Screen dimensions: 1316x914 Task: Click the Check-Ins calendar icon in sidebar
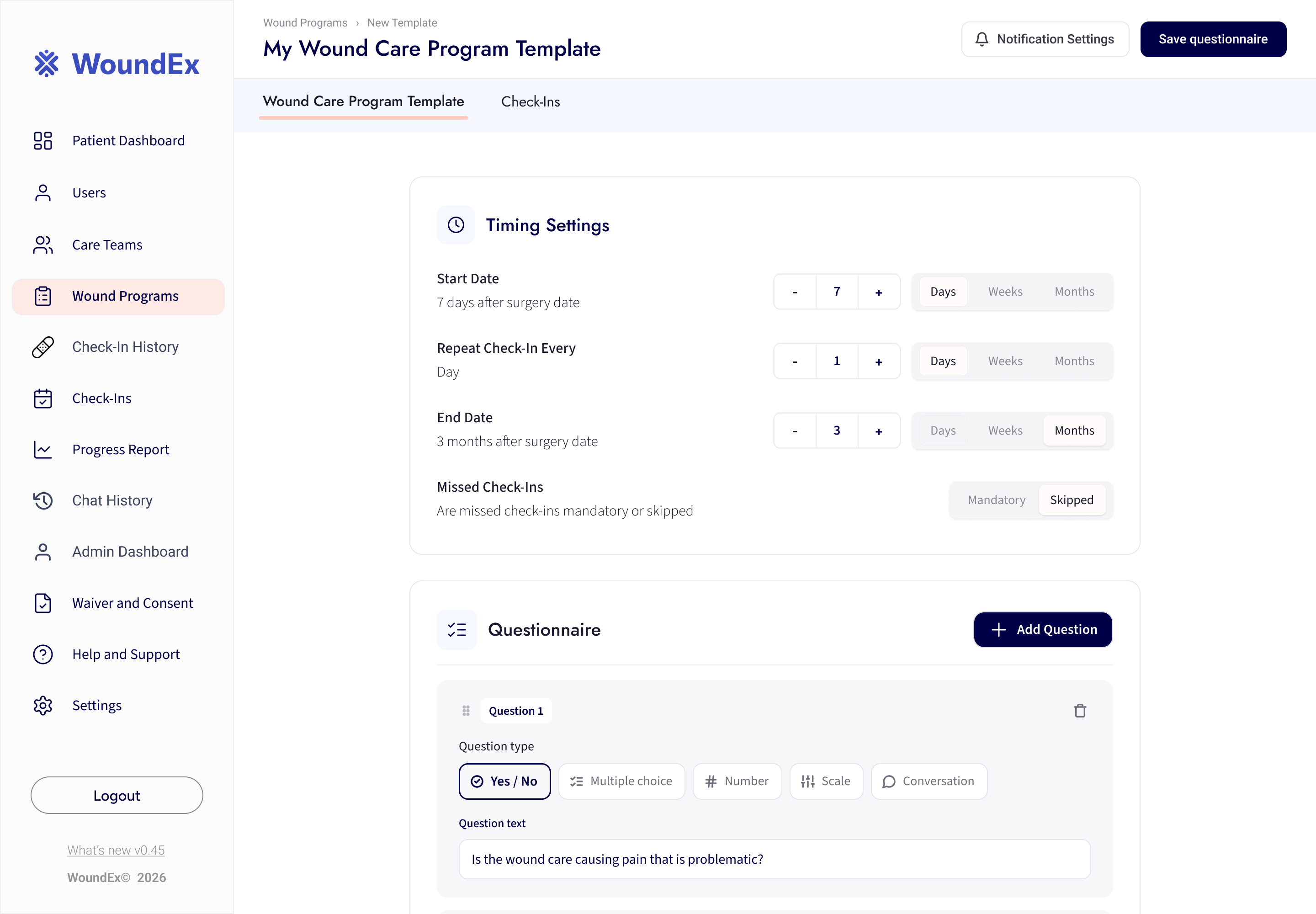pyautogui.click(x=43, y=399)
